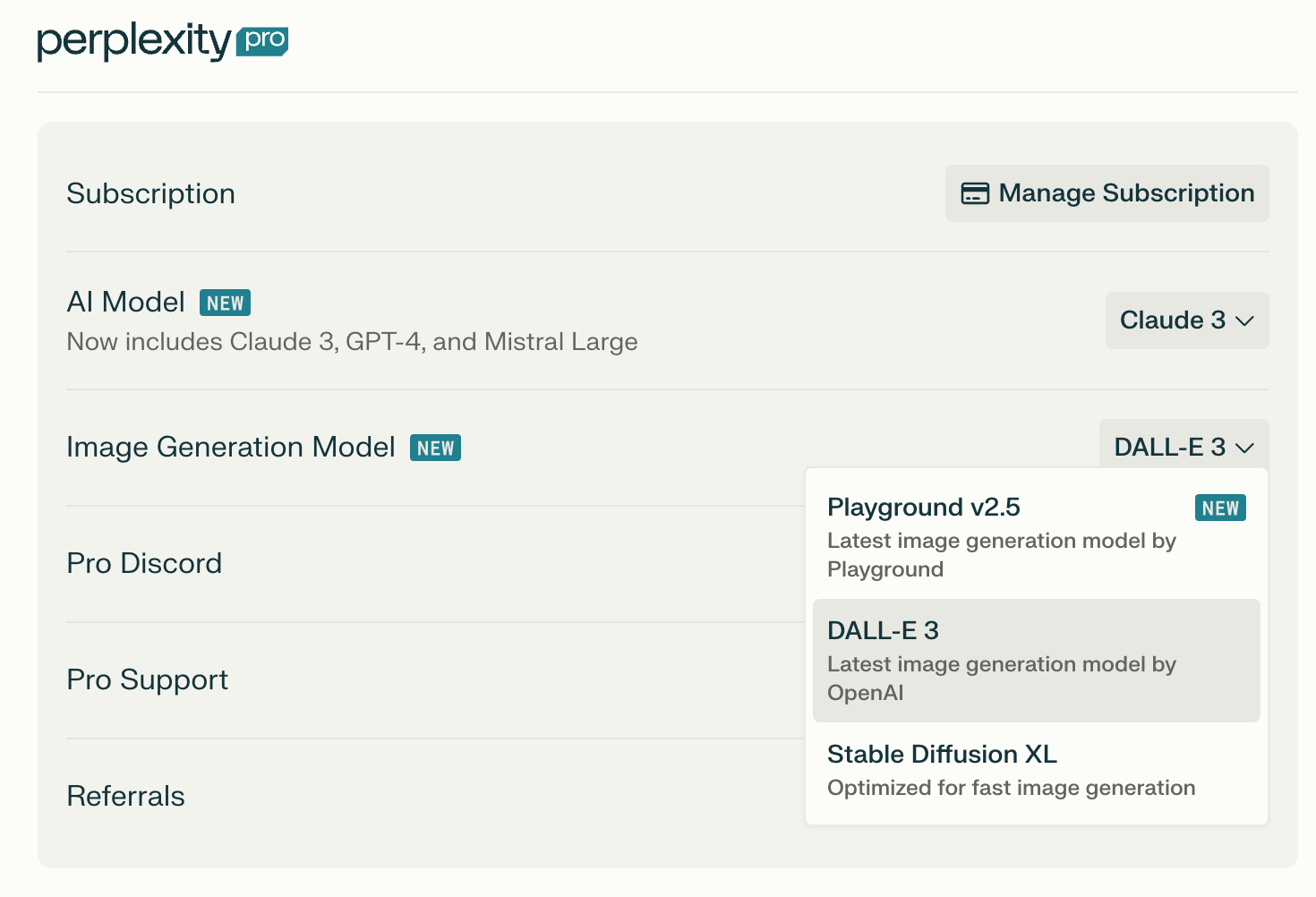Click the perplexity logo wordmark
The image size is (1316, 897).
[134, 41]
